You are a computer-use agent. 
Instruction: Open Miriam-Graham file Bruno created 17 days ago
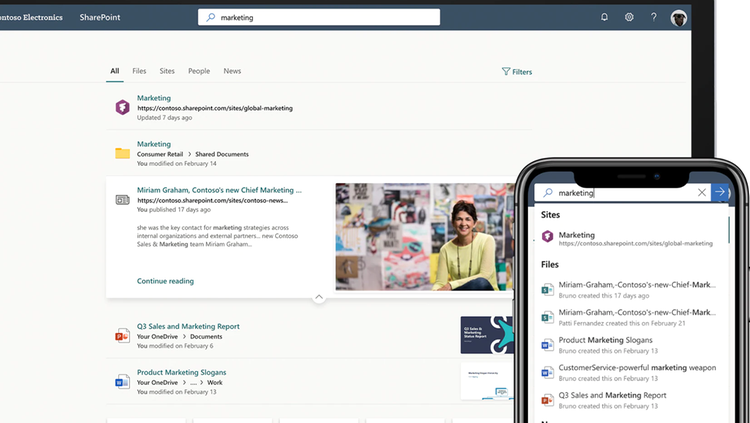pos(630,289)
